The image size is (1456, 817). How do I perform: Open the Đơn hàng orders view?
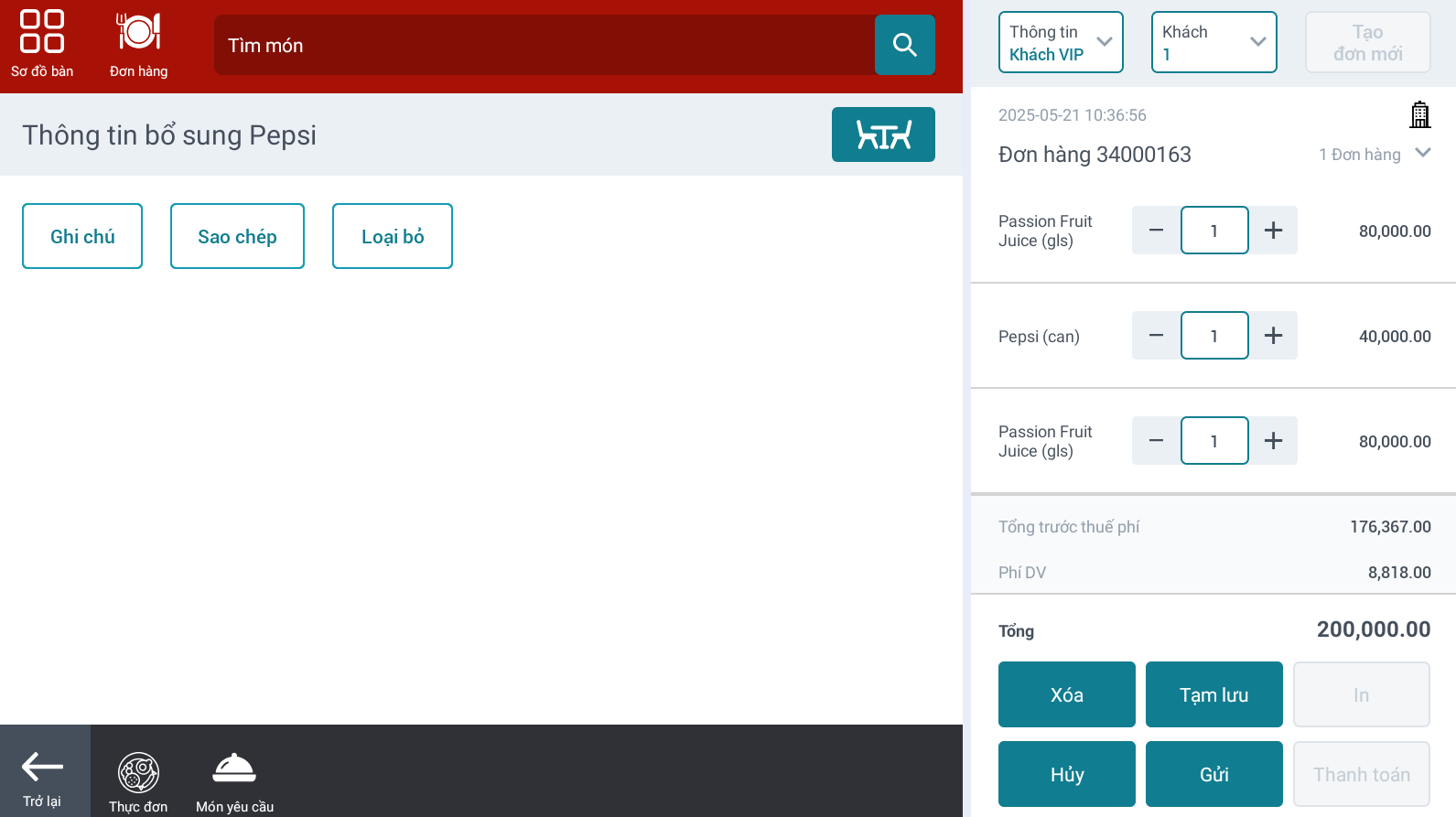(138, 45)
